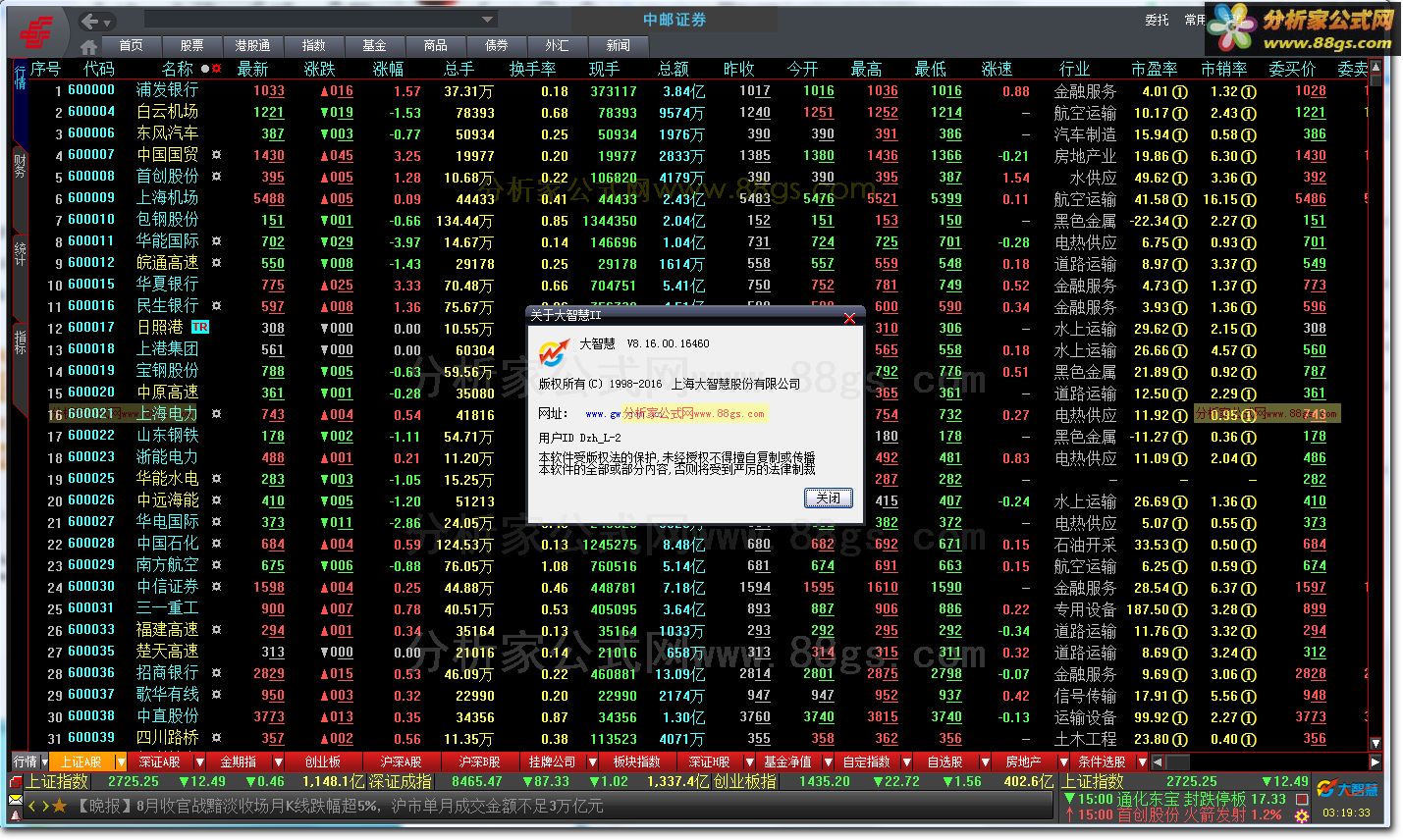Click the star icon in news ticker
Screen dimensions: 1403x840
pos(60,806)
